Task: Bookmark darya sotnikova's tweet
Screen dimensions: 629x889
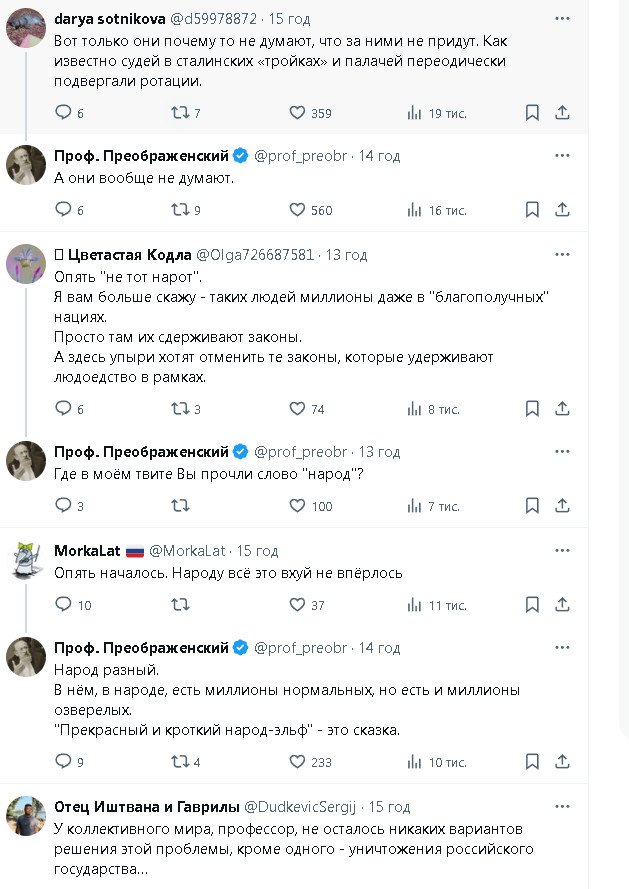Action: click(533, 113)
